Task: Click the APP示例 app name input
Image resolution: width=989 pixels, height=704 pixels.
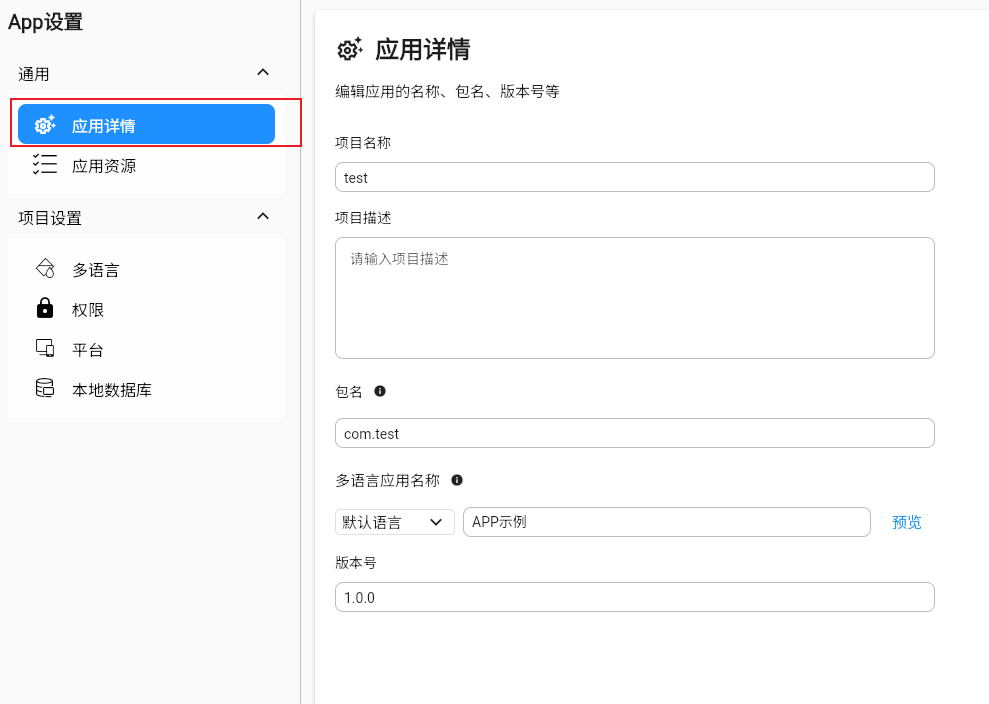Action: click(x=667, y=522)
